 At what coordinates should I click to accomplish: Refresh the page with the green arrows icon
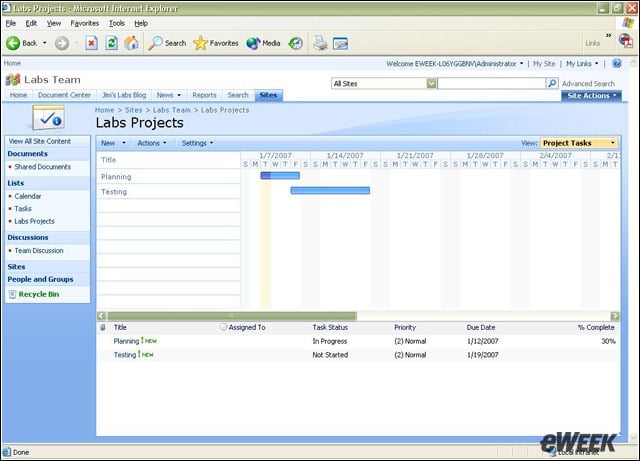point(111,43)
